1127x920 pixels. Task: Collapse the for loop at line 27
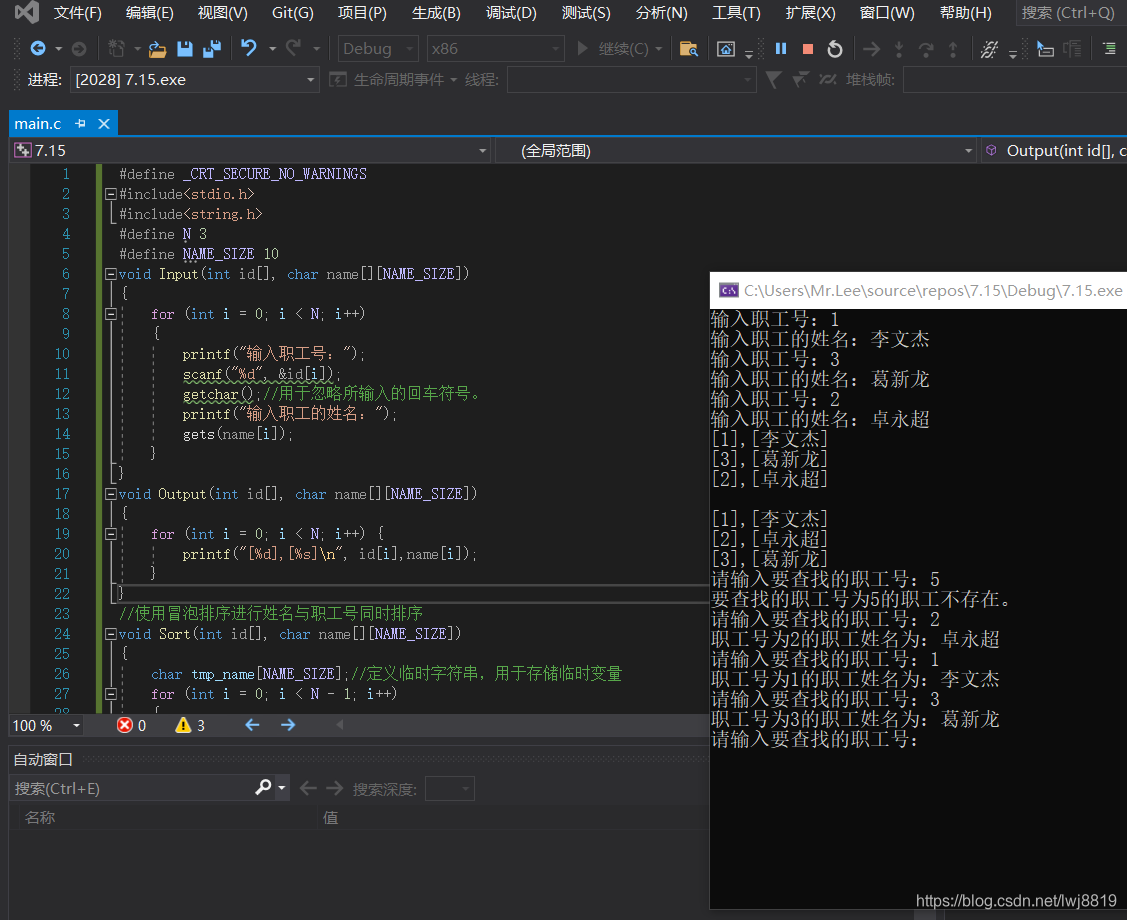click(x=111, y=694)
